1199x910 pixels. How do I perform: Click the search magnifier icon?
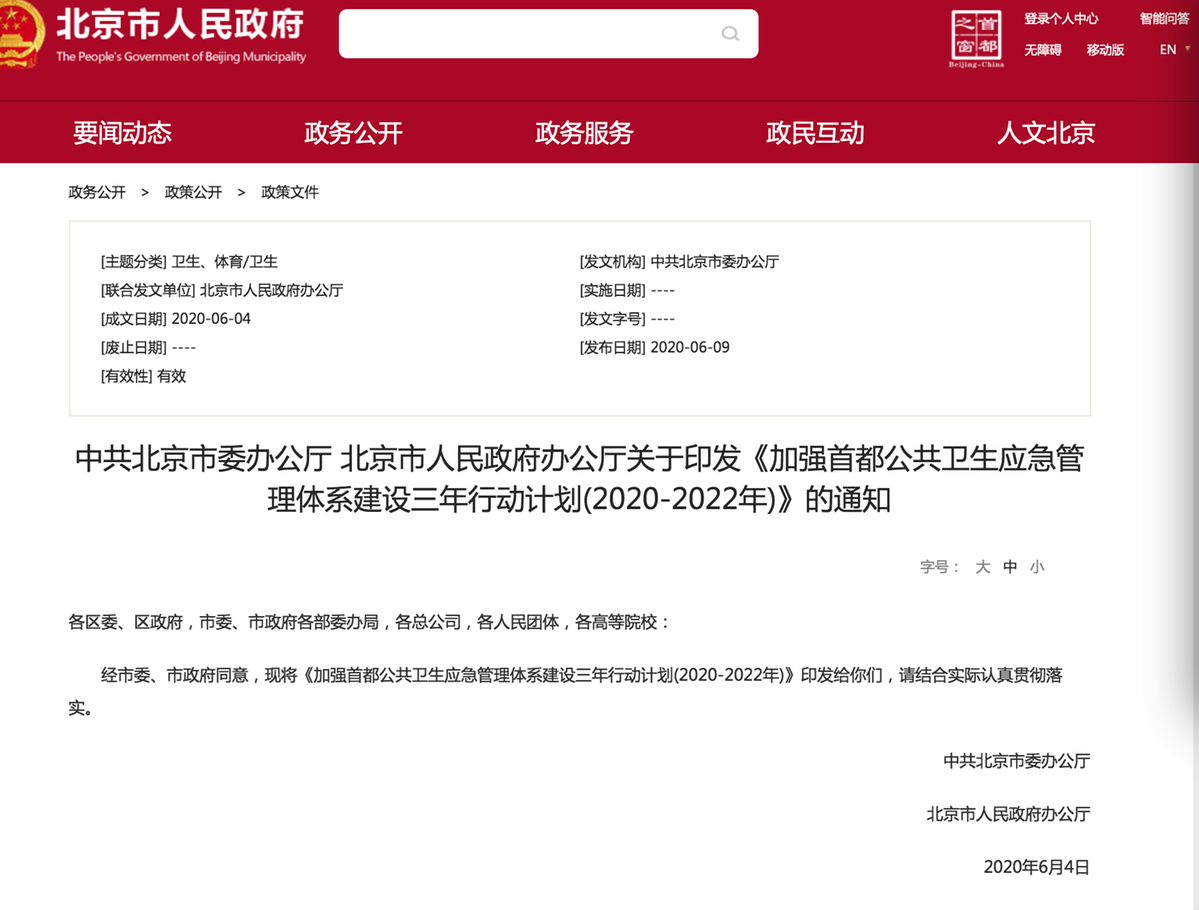[730, 34]
